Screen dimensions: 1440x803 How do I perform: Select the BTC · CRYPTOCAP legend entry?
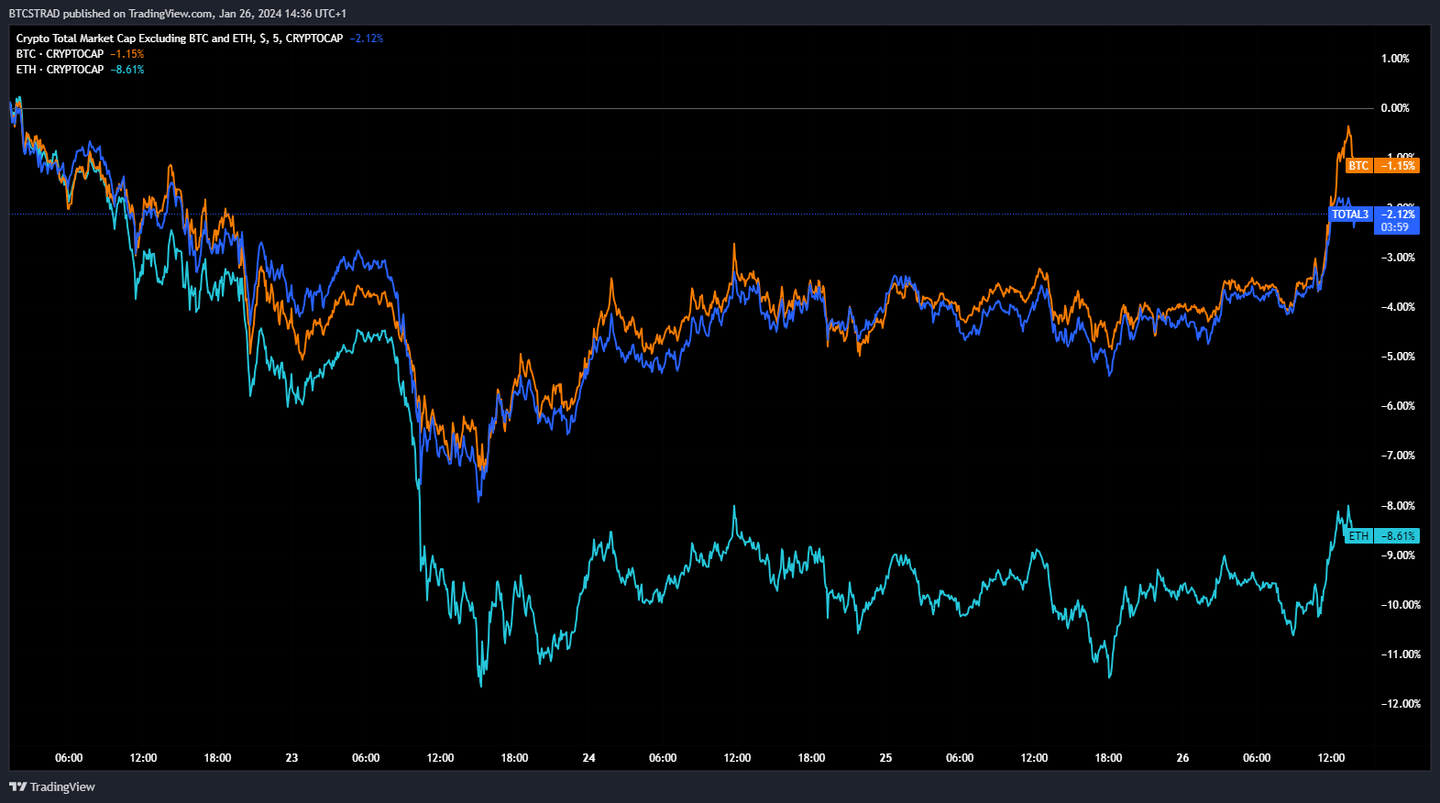point(60,53)
